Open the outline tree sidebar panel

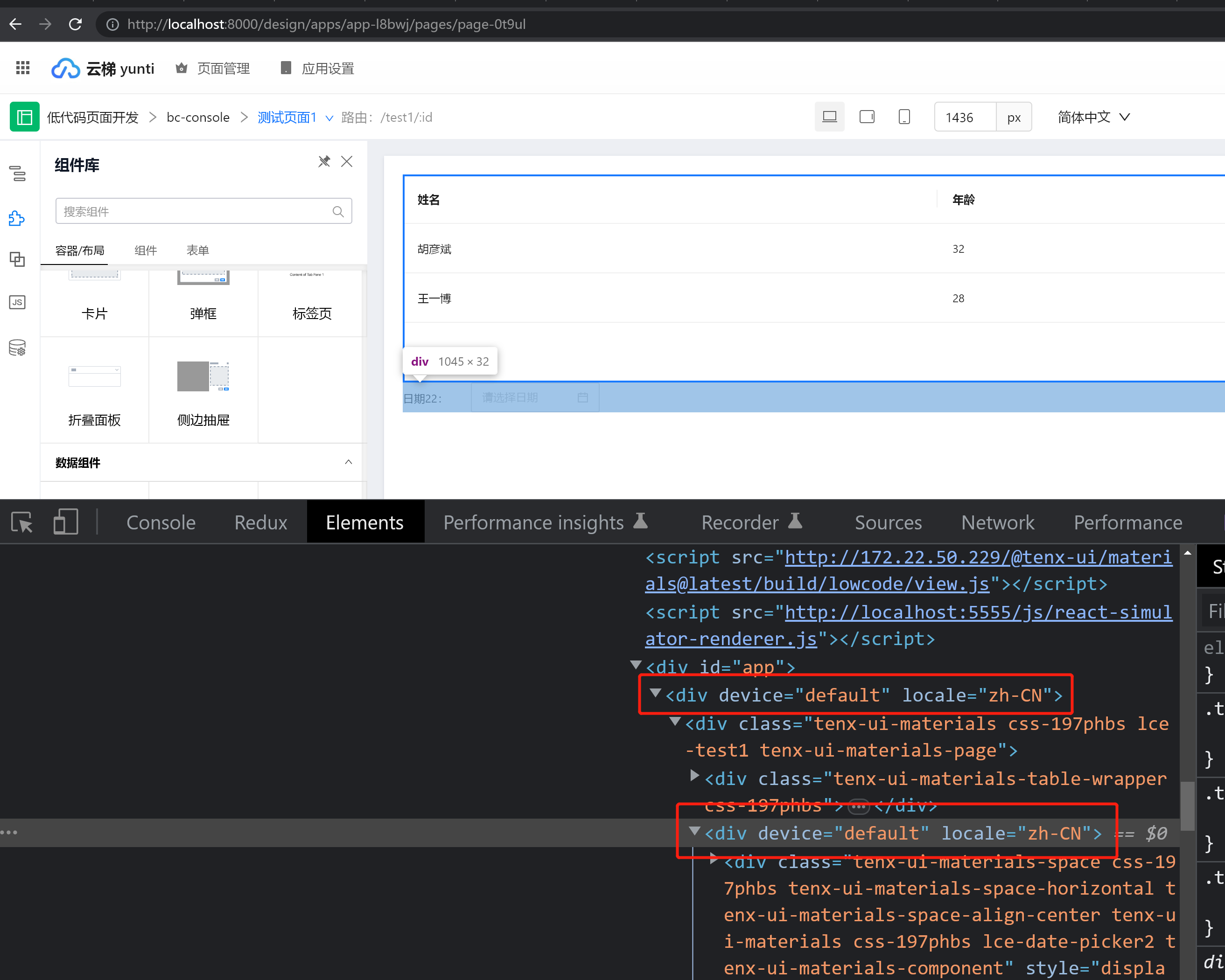(18, 173)
